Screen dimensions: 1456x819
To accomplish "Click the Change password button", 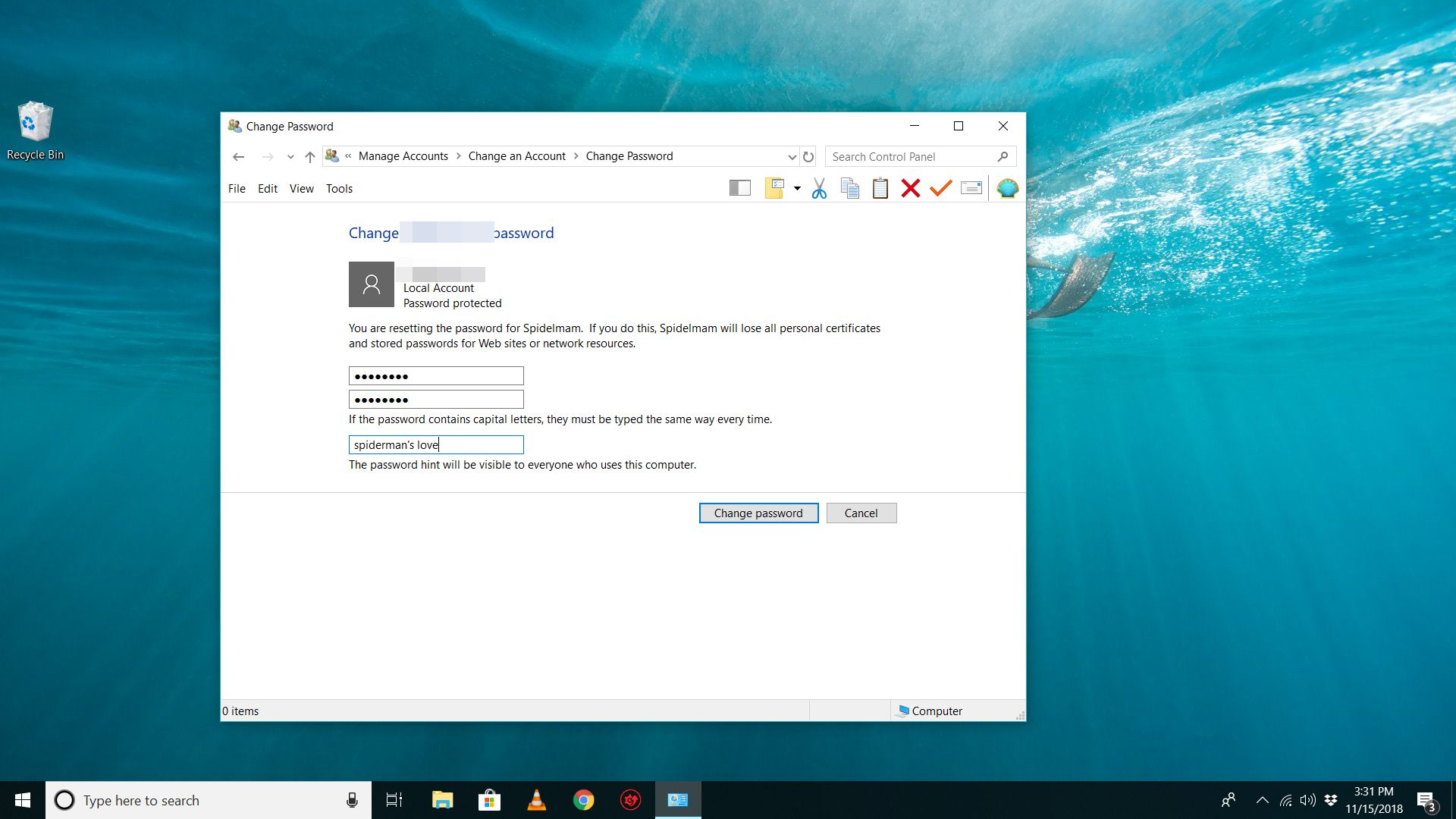I will tap(758, 513).
